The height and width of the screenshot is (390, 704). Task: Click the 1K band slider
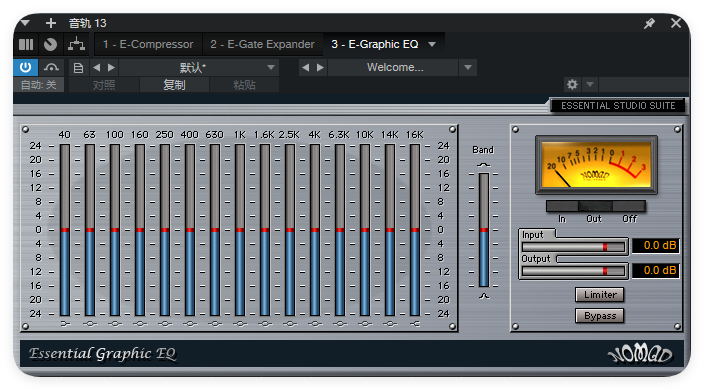click(240, 230)
